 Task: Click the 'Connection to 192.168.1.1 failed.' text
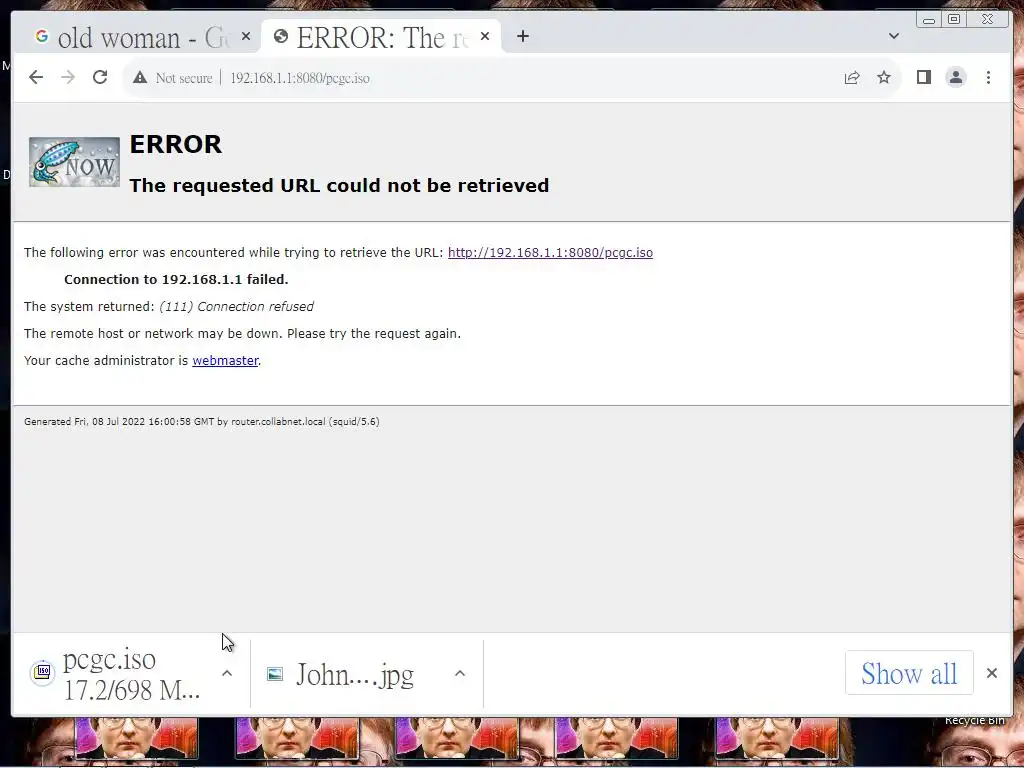(x=176, y=280)
